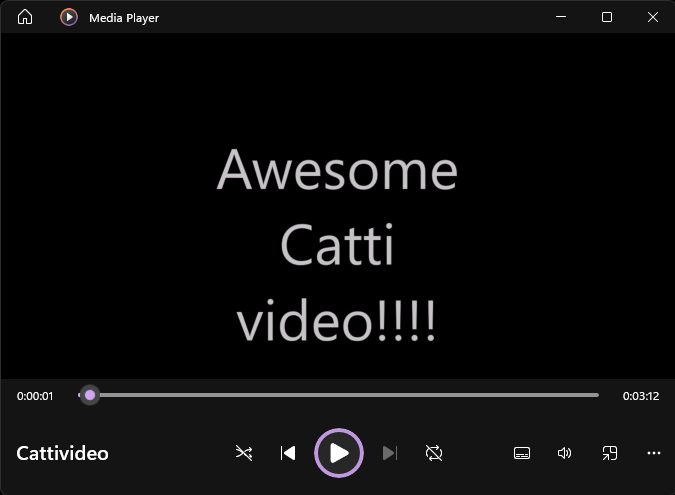Image resolution: width=675 pixels, height=495 pixels.
Task: Click the Media Player app logo
Action: [x=69, y=17]
